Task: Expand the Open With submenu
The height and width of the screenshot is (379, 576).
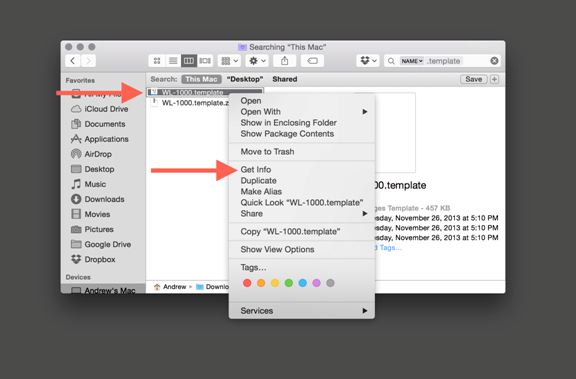Action: pos(302,112)
